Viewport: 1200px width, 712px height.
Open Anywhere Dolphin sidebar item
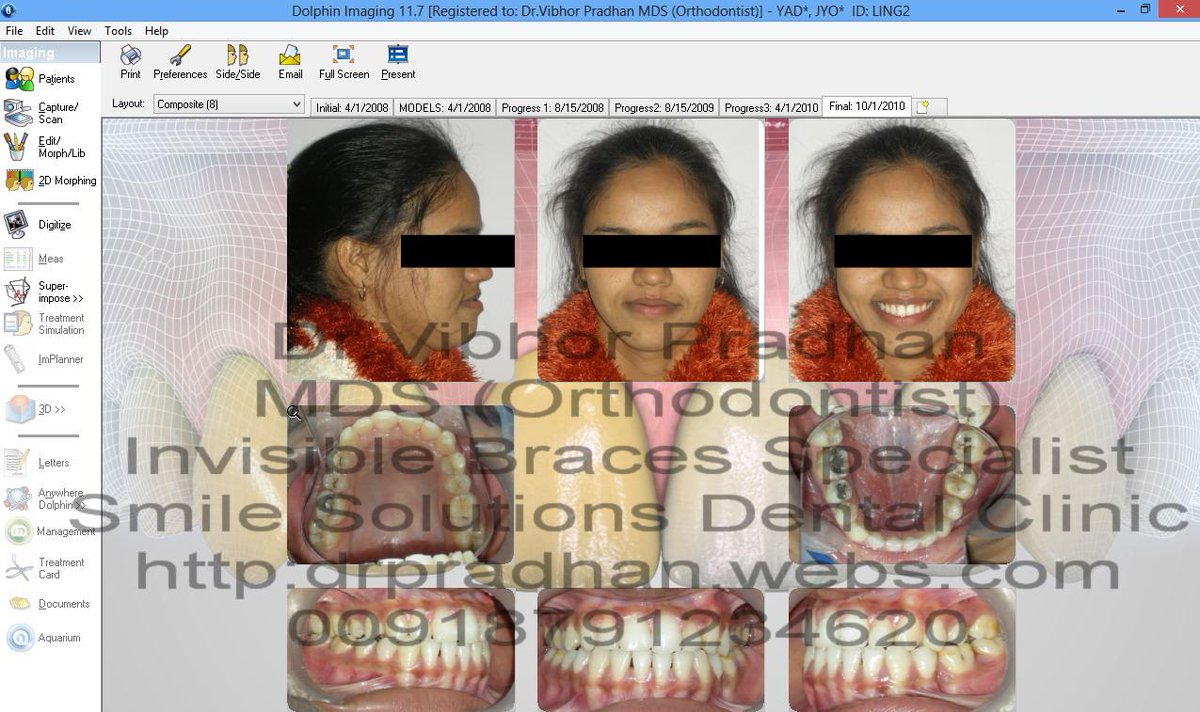pyautogui.click(x=45, y=498)
